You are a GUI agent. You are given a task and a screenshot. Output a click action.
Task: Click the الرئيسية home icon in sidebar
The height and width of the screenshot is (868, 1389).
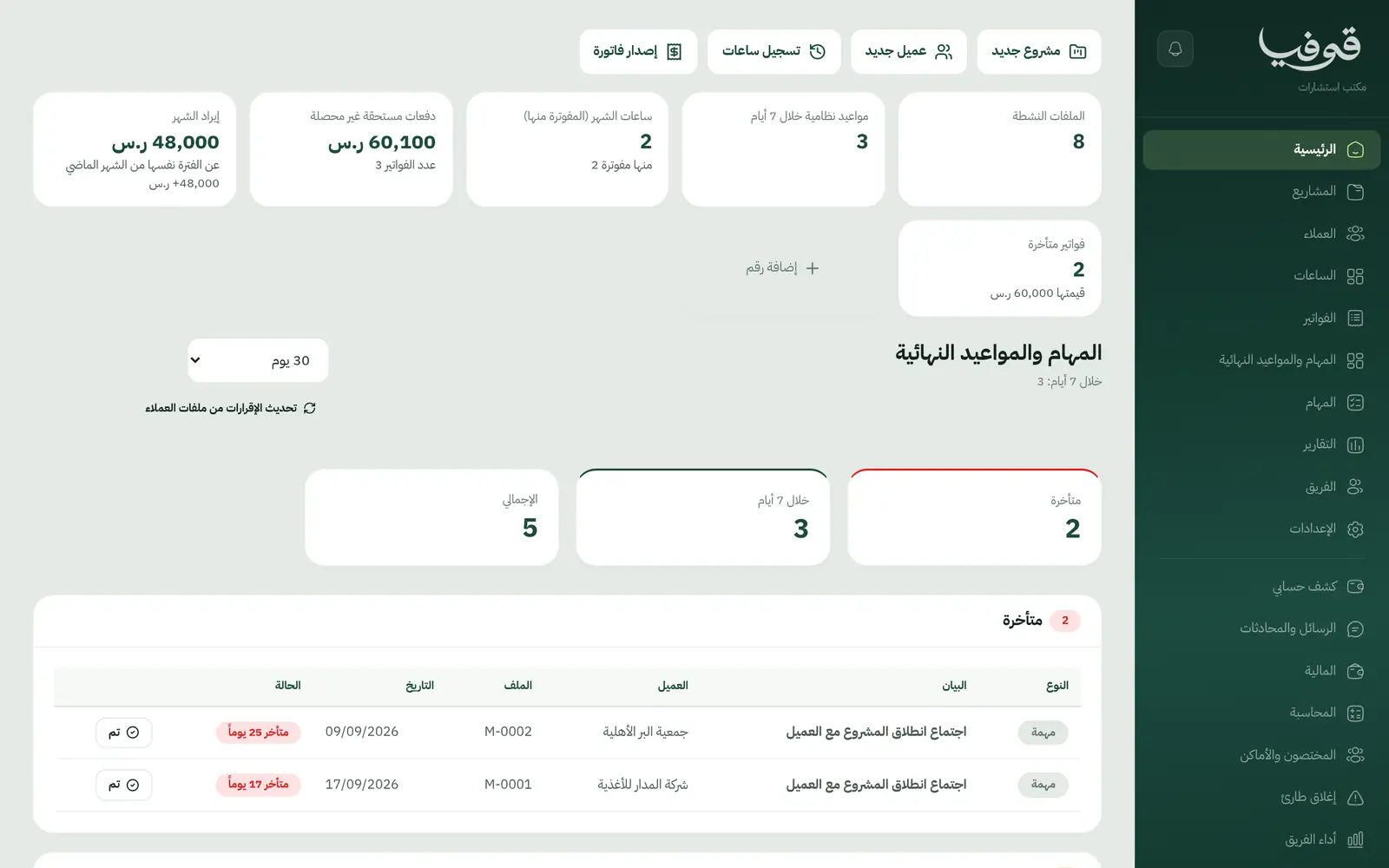click(x=1355, y=150)
